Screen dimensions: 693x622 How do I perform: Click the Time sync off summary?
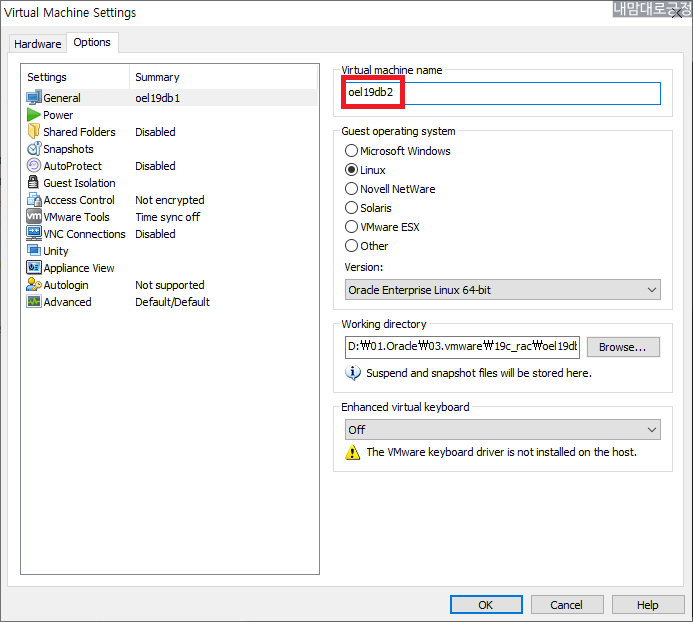168,217
